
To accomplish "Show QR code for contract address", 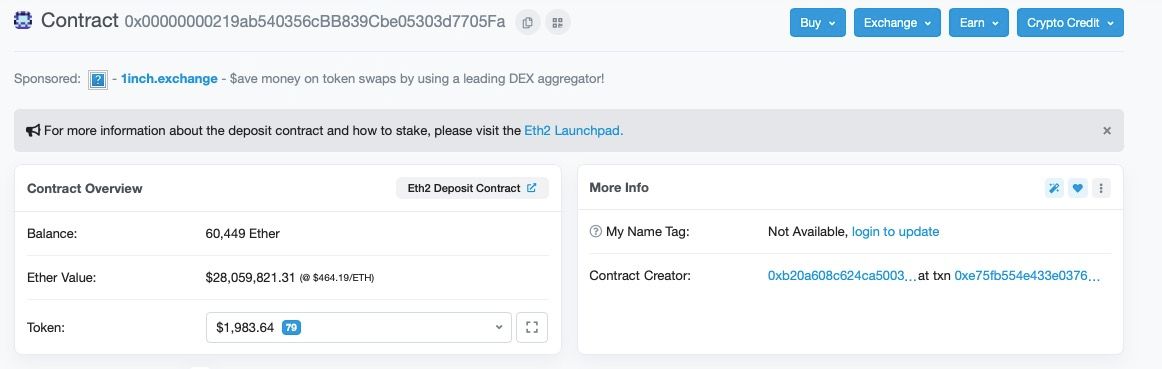I will [558, 22].
